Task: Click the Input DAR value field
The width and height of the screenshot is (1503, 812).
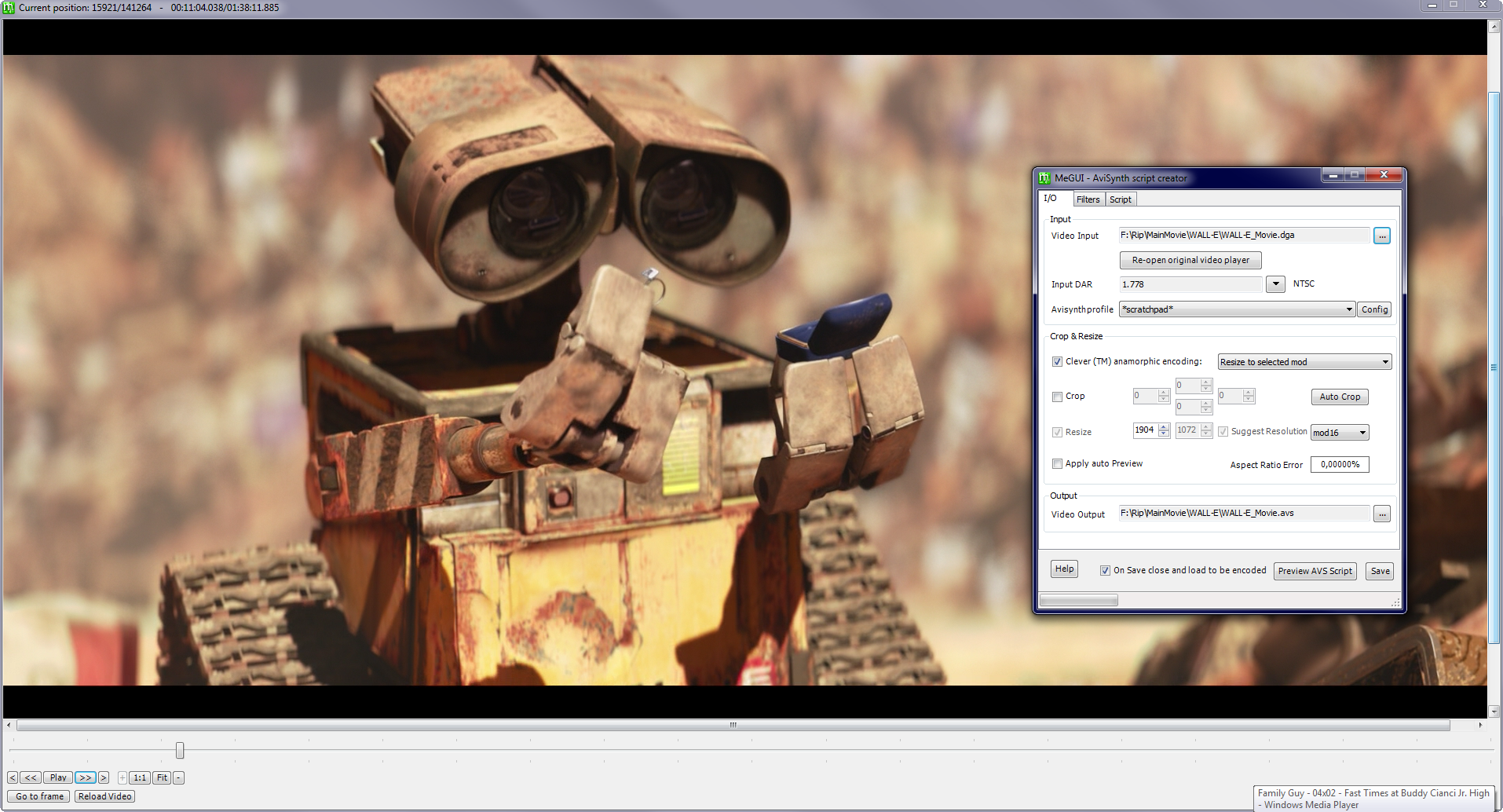Action: pyautogui.click(x=1190, y=284)
